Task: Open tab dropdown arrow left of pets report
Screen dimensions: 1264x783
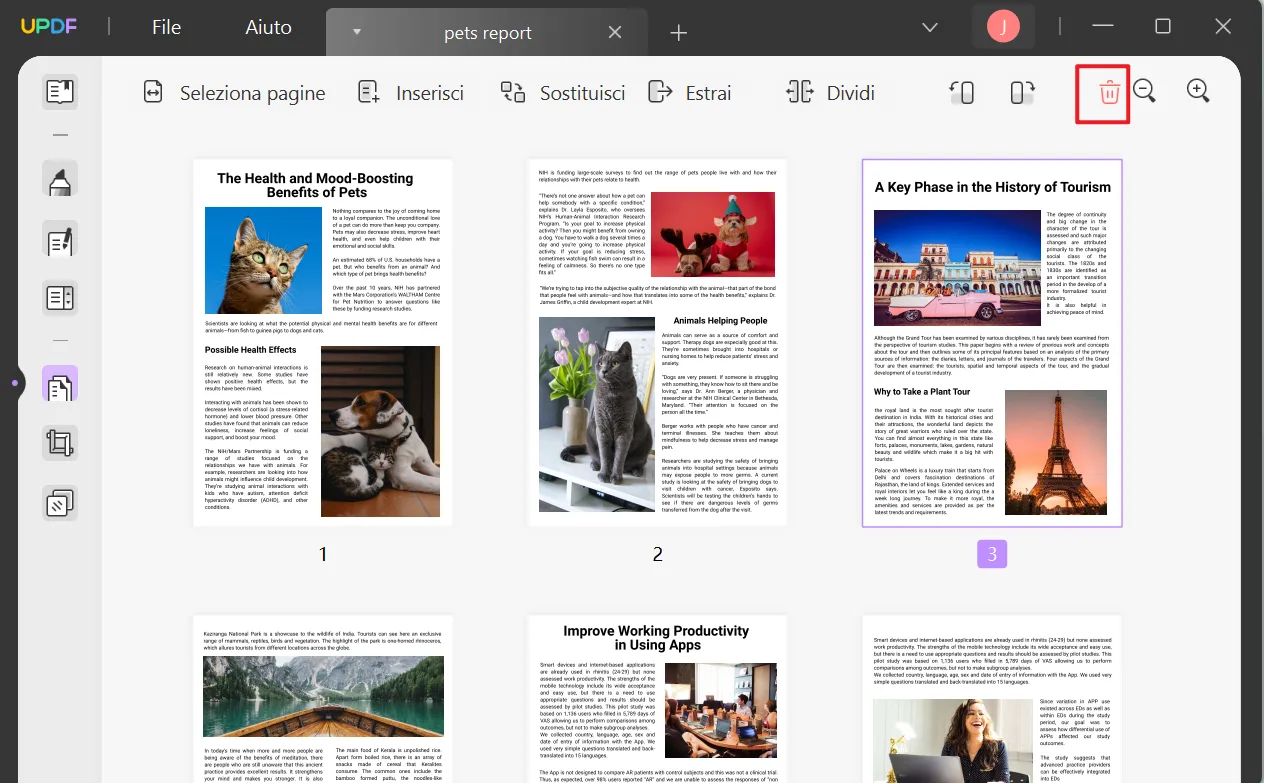Action: tap(357, 33)
